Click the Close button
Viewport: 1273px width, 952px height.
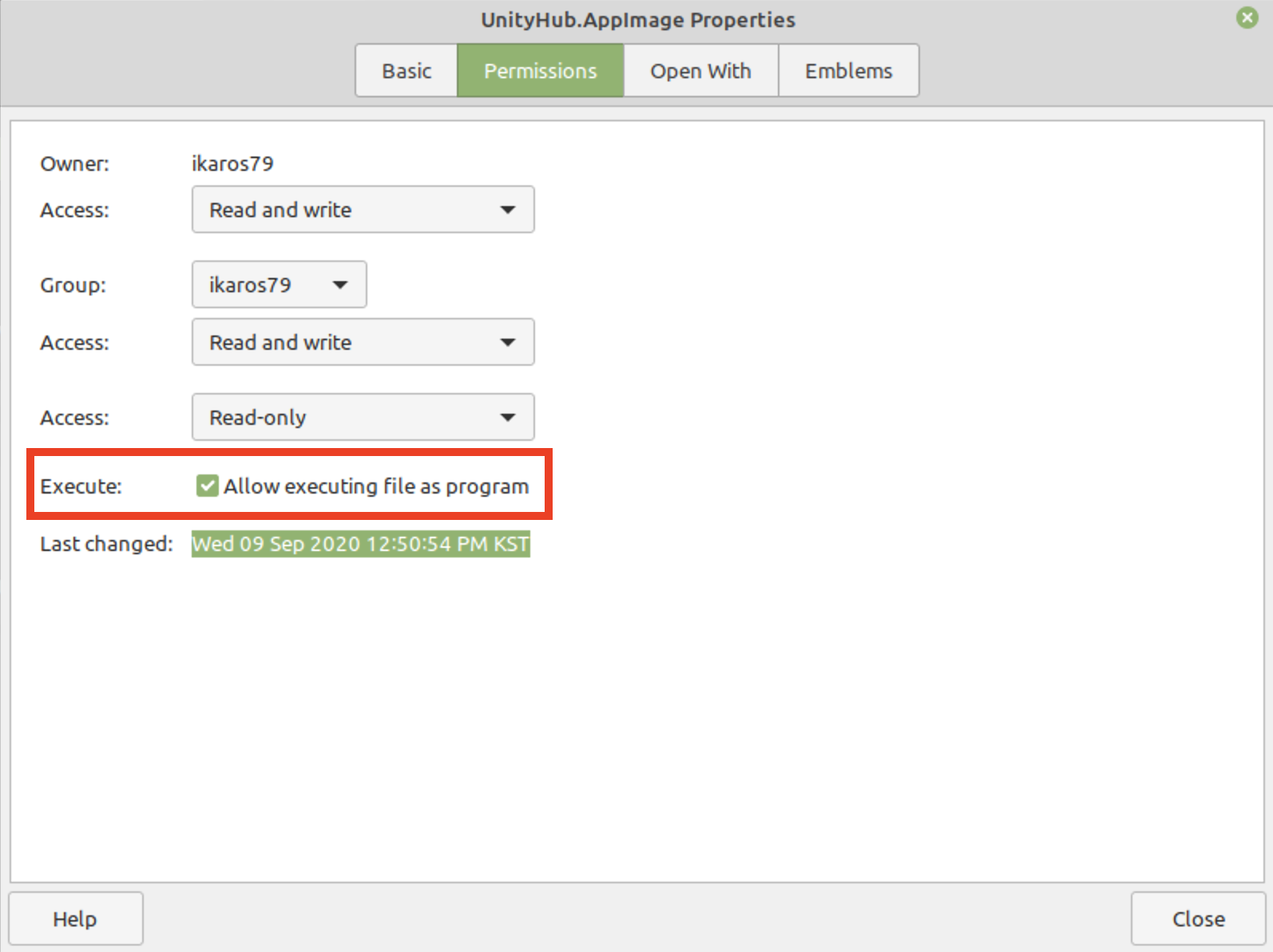pos(1199,919)
